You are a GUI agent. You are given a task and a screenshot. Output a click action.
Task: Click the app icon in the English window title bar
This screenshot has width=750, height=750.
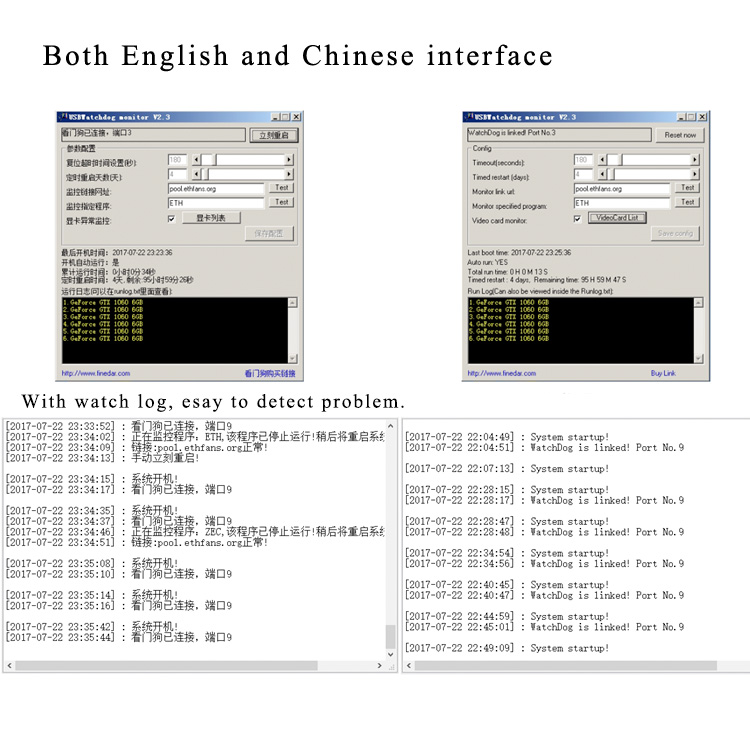[x=468, y=117]
